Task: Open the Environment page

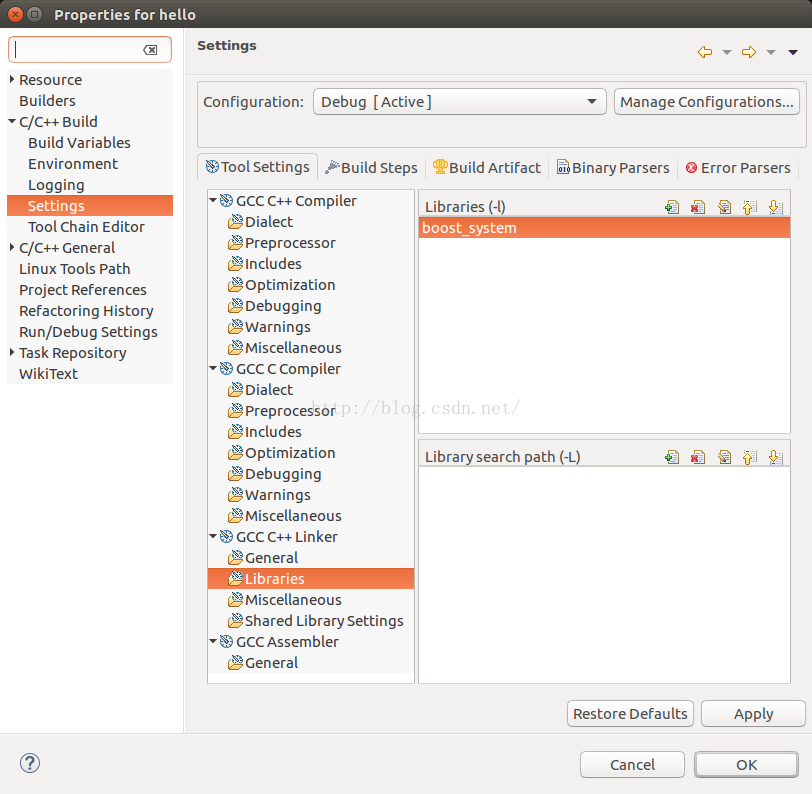Action: point(73,164)
